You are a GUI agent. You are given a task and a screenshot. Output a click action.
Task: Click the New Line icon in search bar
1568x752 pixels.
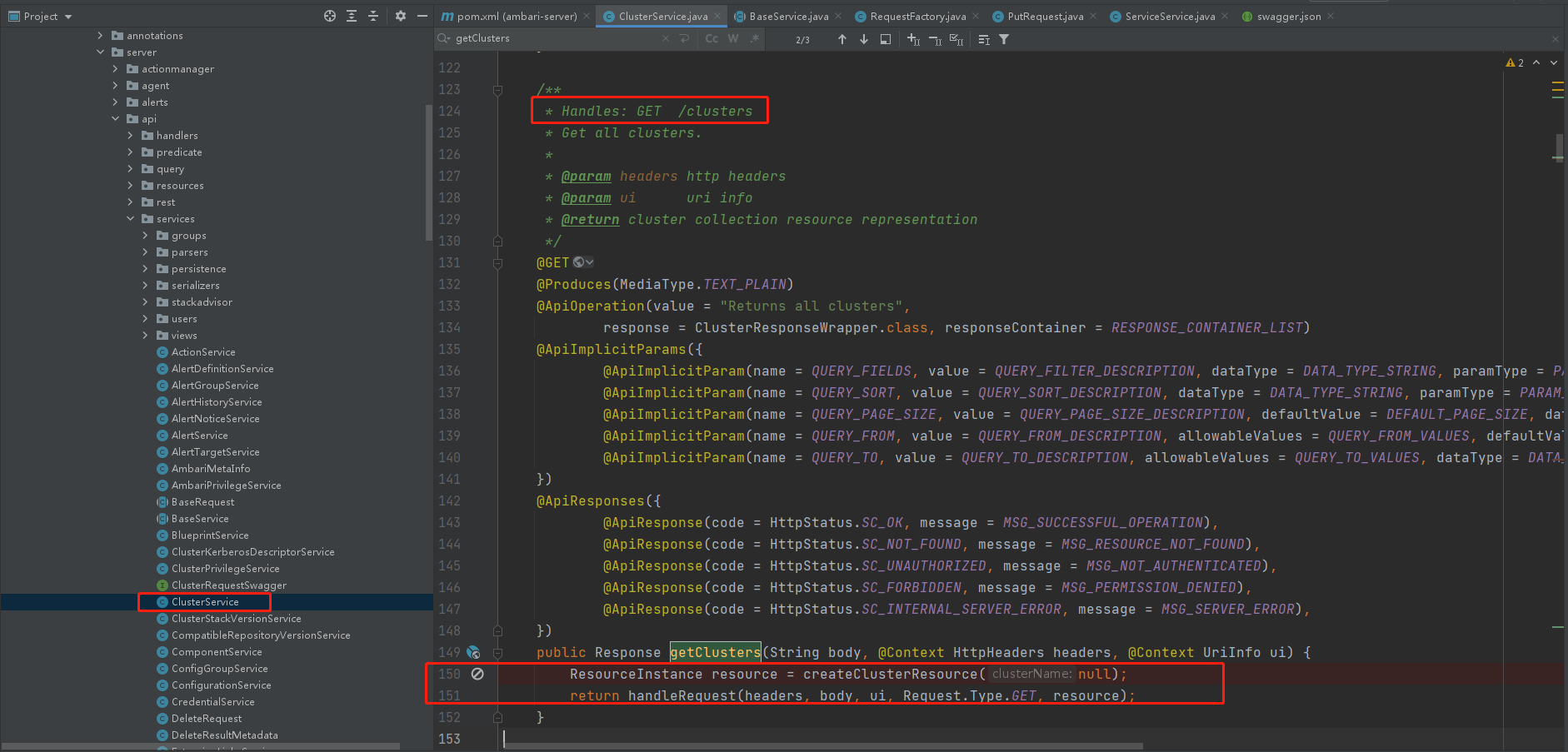[x=685, y=38]
